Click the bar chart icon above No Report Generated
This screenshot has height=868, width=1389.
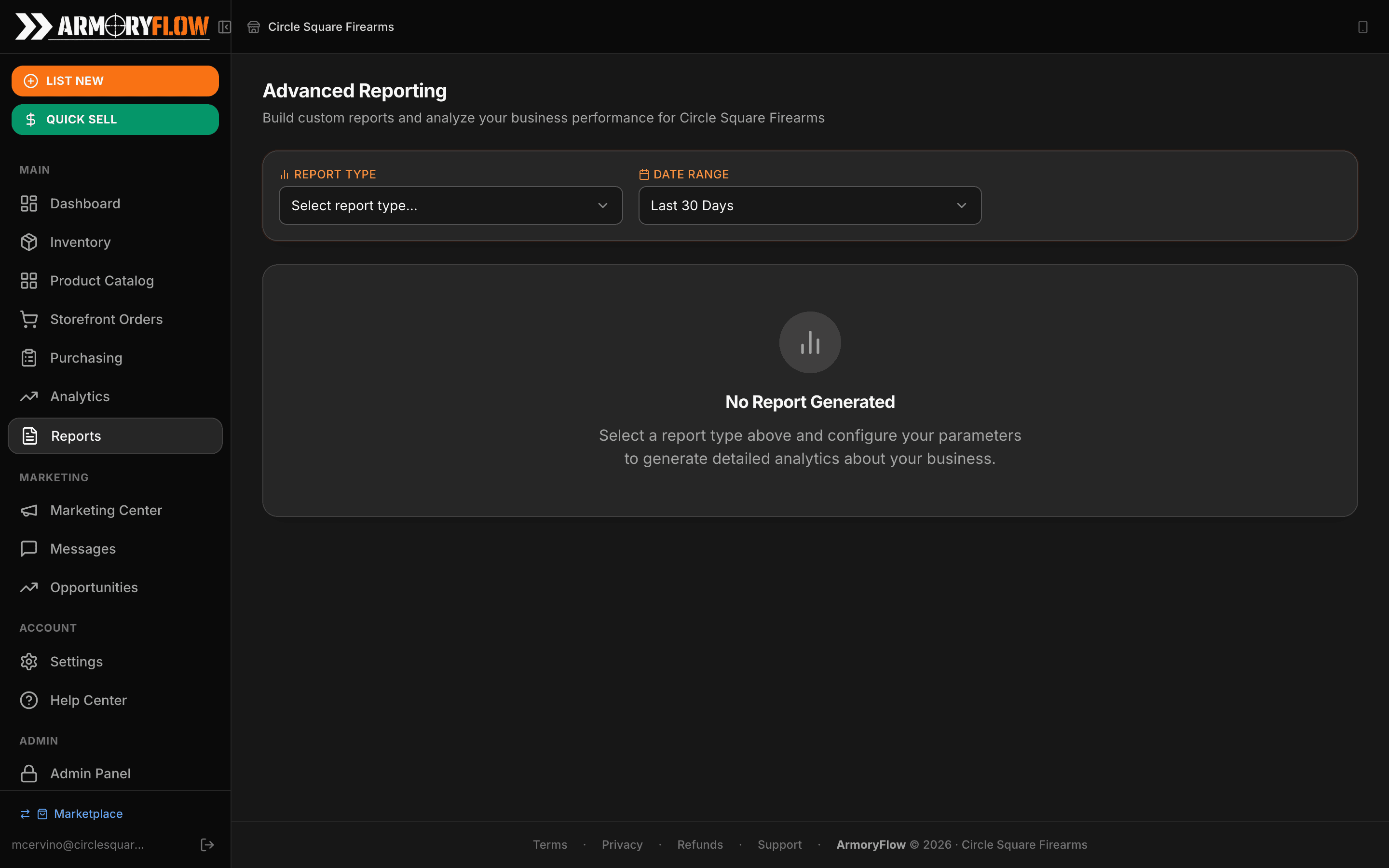tap(810, 342)
